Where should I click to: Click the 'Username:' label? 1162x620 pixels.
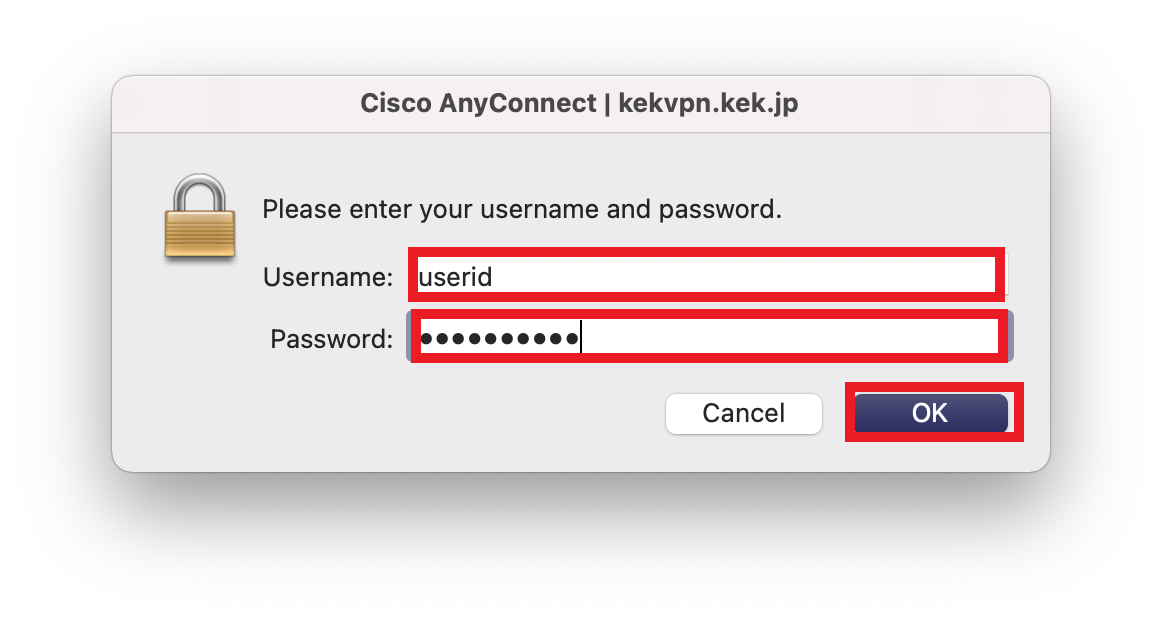click(x=328, y=277)
